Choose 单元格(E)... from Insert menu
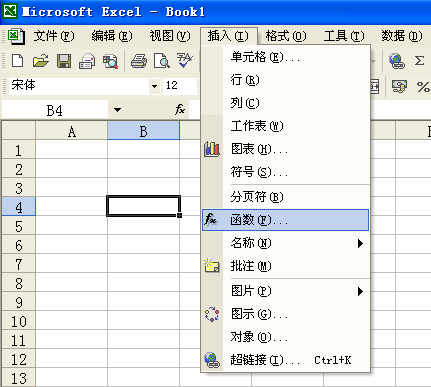This screenshot has width=431, height=387. (285, 57)
